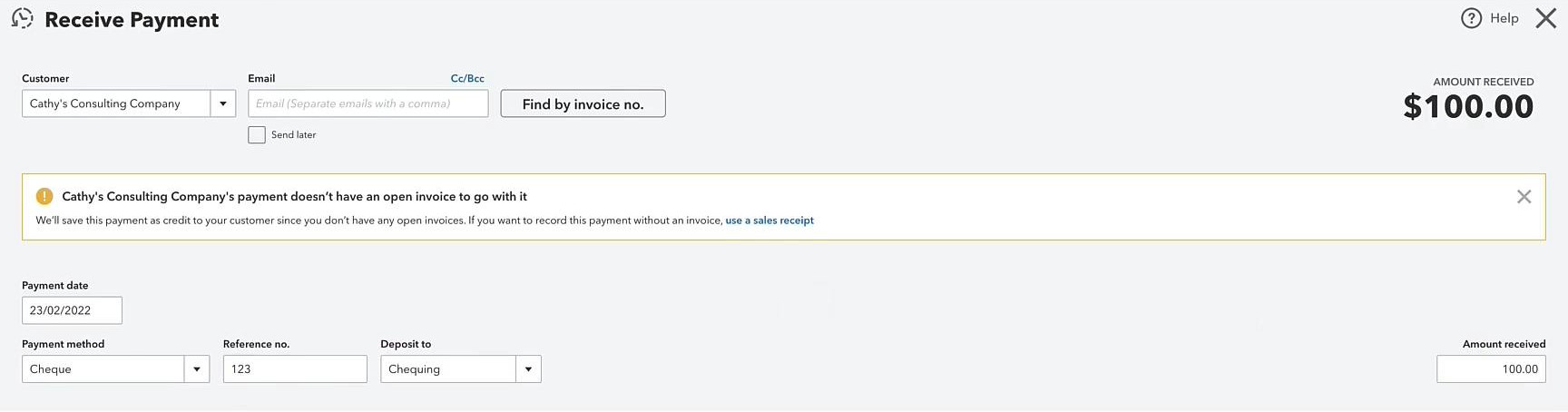Close the Receive Payment window
The image size is (1568, 412).
point(1545,18)
